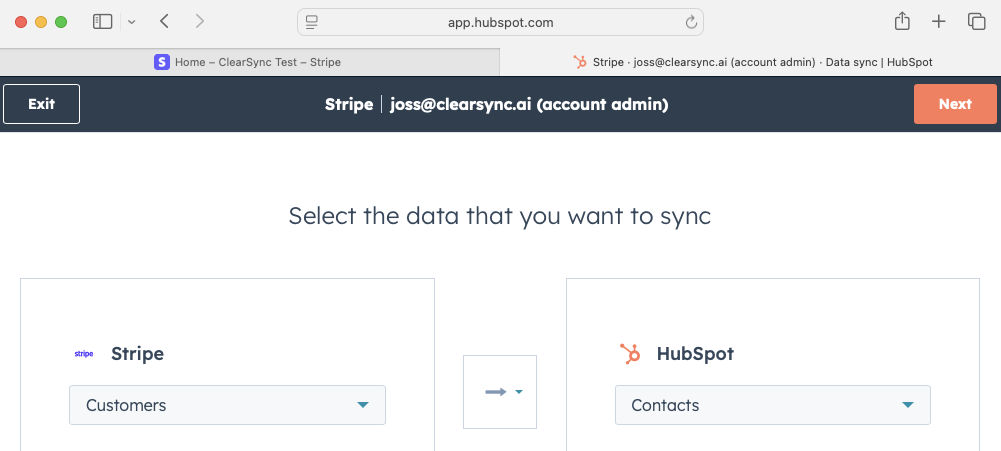Screen dimensions: 1001x451
Task: Select the Data sync | HubSpot tab
Action: click(752, 62)
